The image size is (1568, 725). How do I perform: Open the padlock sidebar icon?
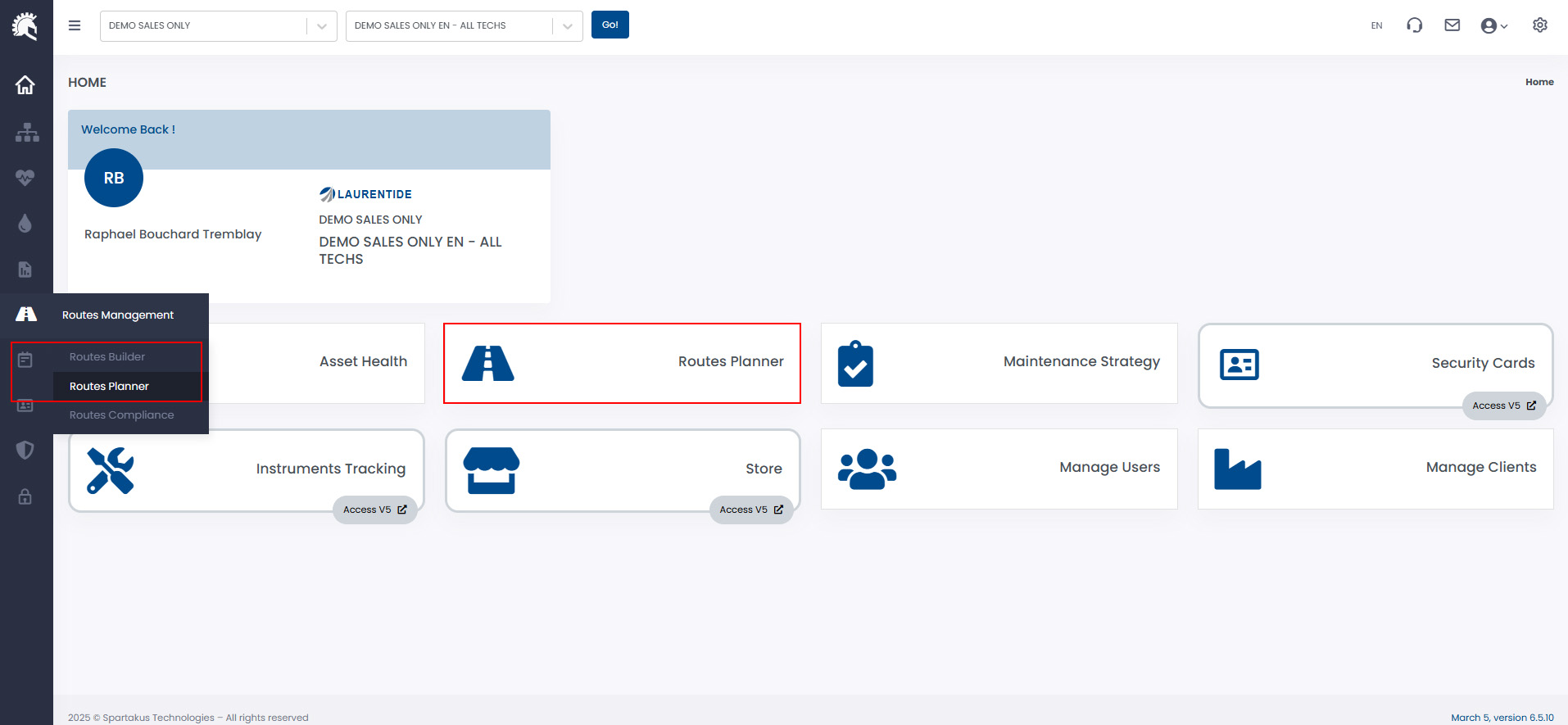pos(25,496)
